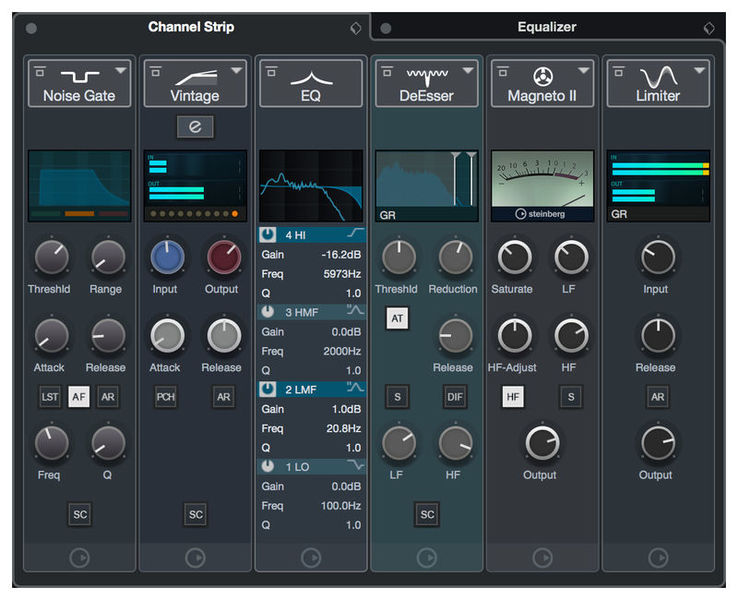Expand the Magneto II module dropdown arrow
Viewport: 738px width, 600px height.
pyautogui.click(x=585, y=70)
